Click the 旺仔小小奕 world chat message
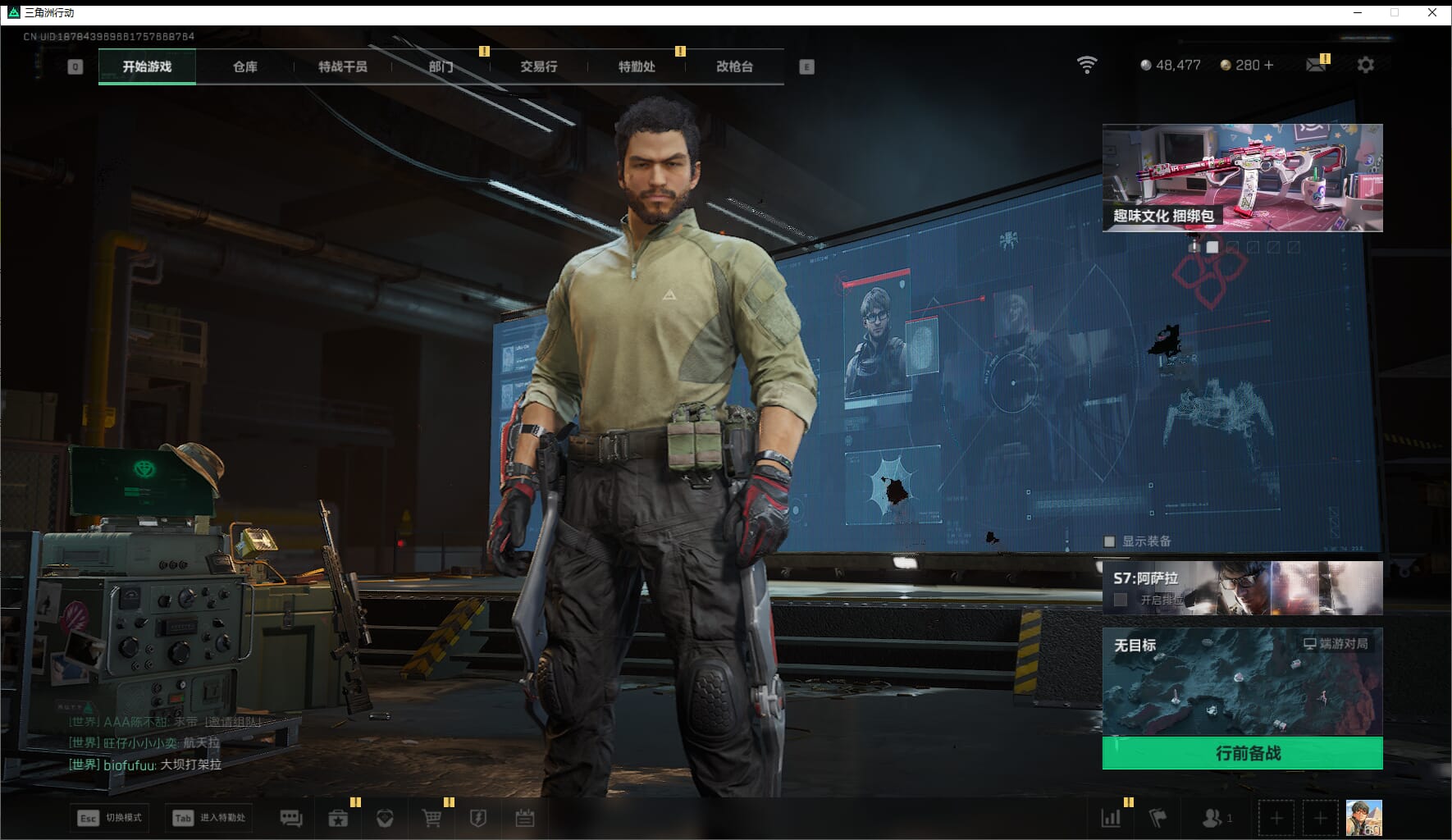 point(144,742)
